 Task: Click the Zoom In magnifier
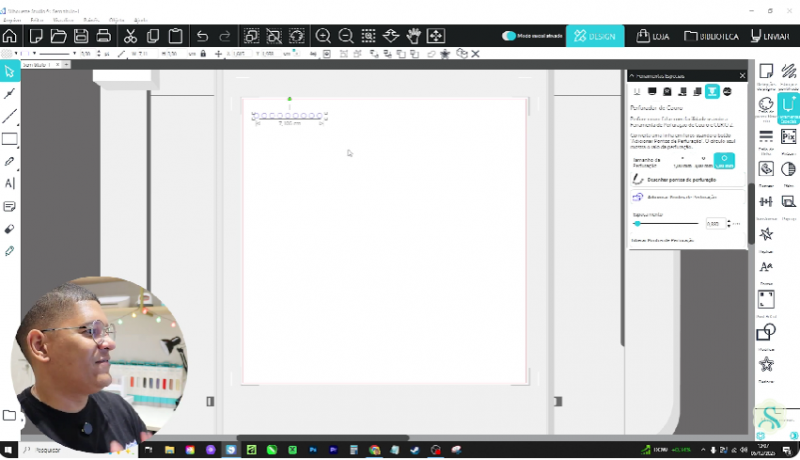(x=323, y=36)
